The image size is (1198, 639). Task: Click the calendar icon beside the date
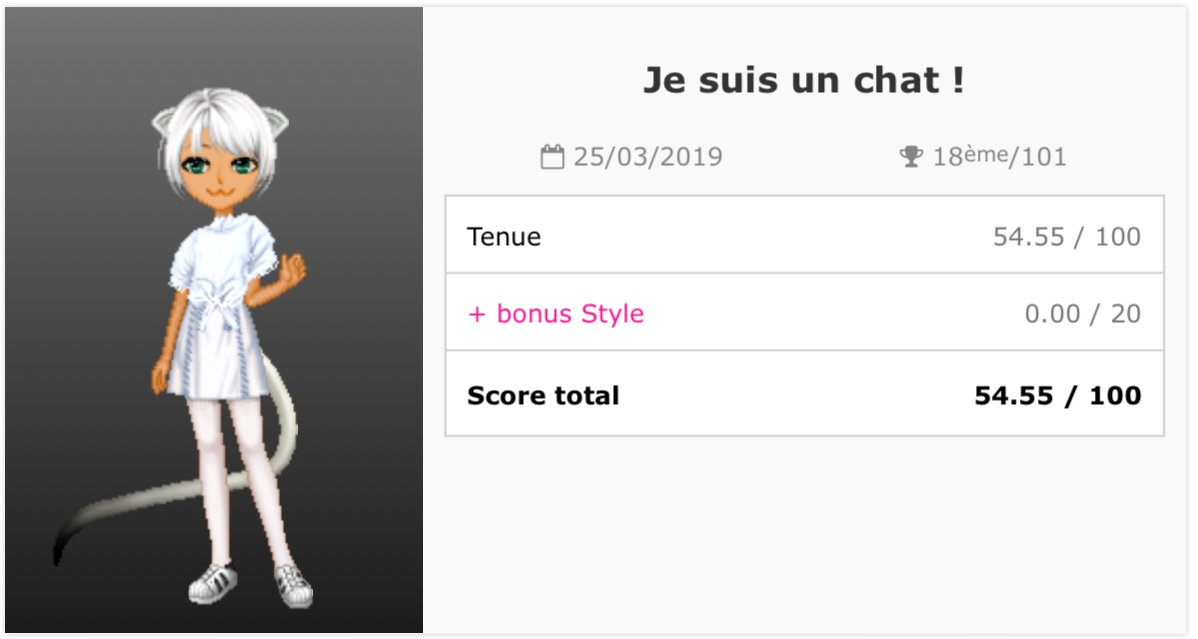(x=552, y=157)
